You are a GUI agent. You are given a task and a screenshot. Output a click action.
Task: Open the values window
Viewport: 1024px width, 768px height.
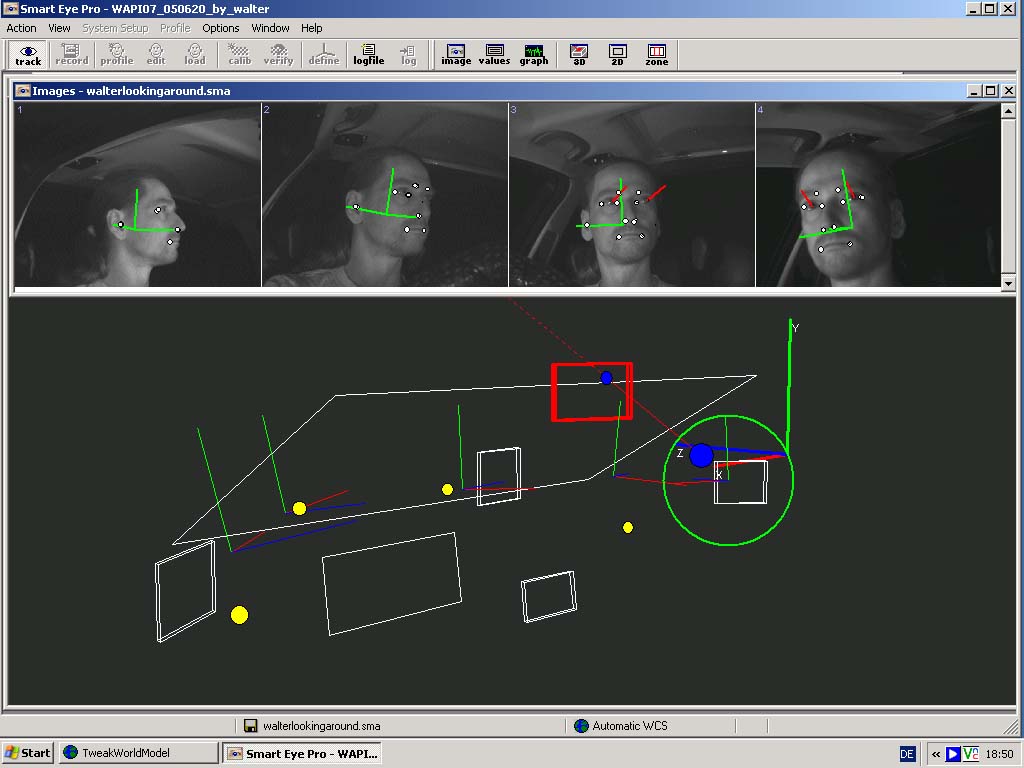[x=494, y=54]
